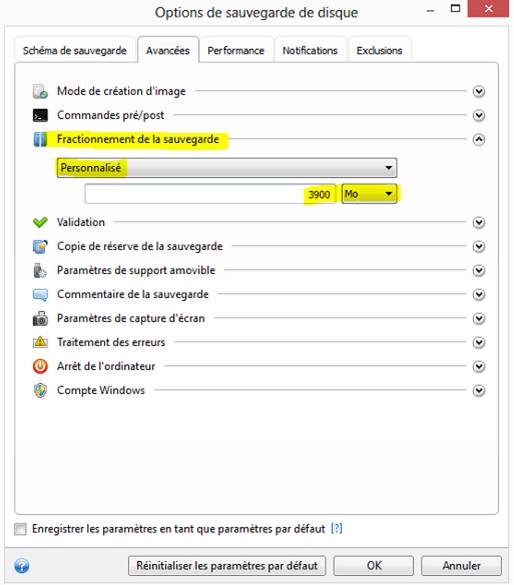Check Enregistrer les paramètres en tant que paramètres par défaut
Image resolution: width=514 pixels, height=585 pixels.
[20, 529]
